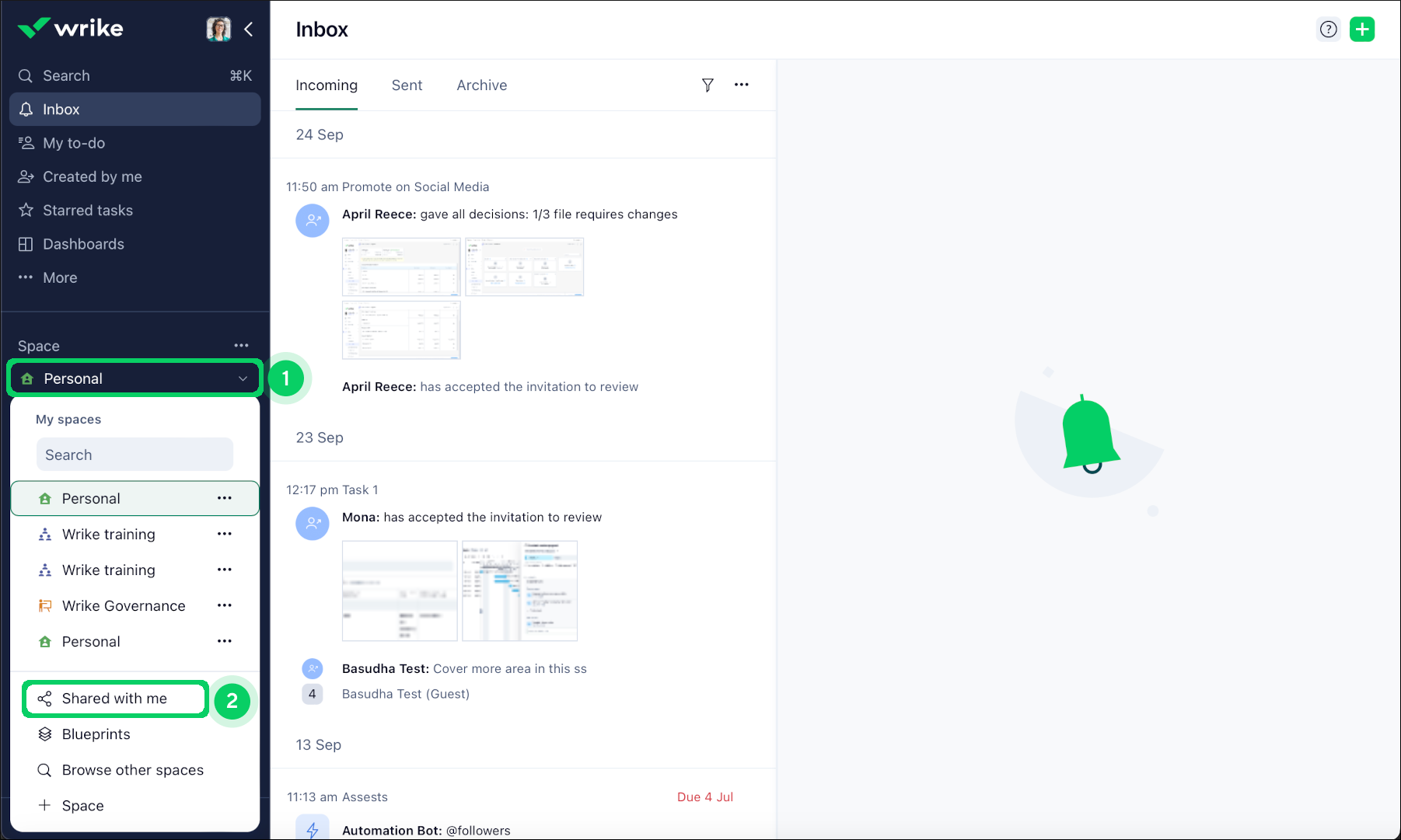Screen dimensions: 1401x840
Task: Open Search in the sidebar
Action: [x=135, y=75]
